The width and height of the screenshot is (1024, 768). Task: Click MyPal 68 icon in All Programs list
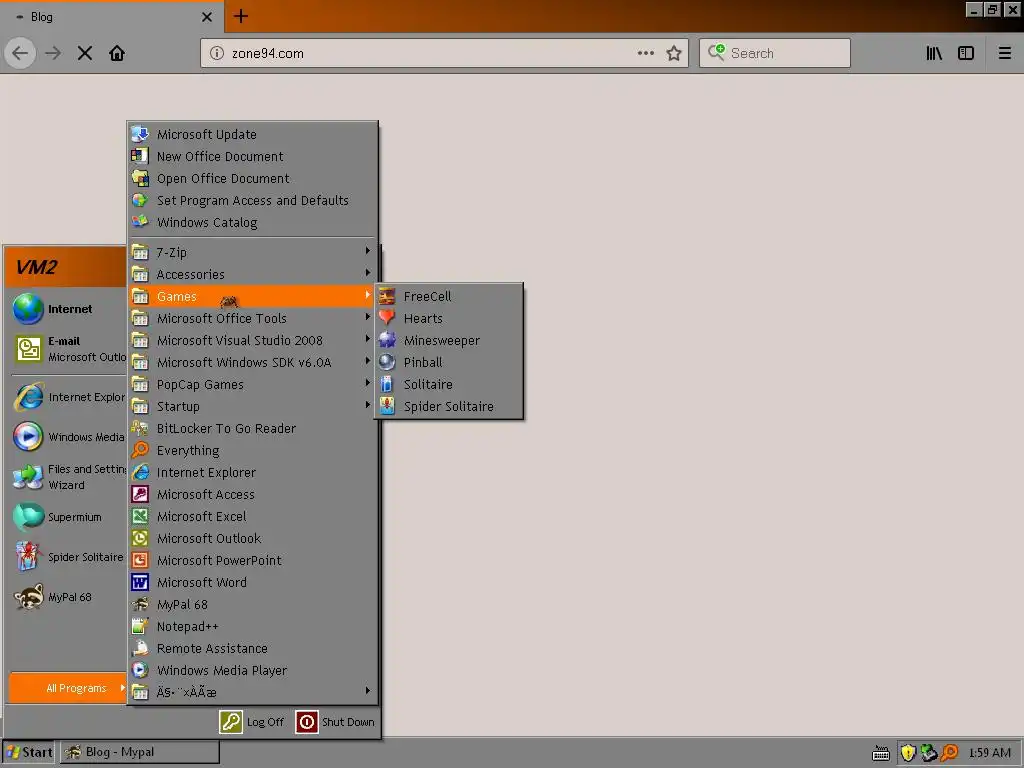(140, 605)
